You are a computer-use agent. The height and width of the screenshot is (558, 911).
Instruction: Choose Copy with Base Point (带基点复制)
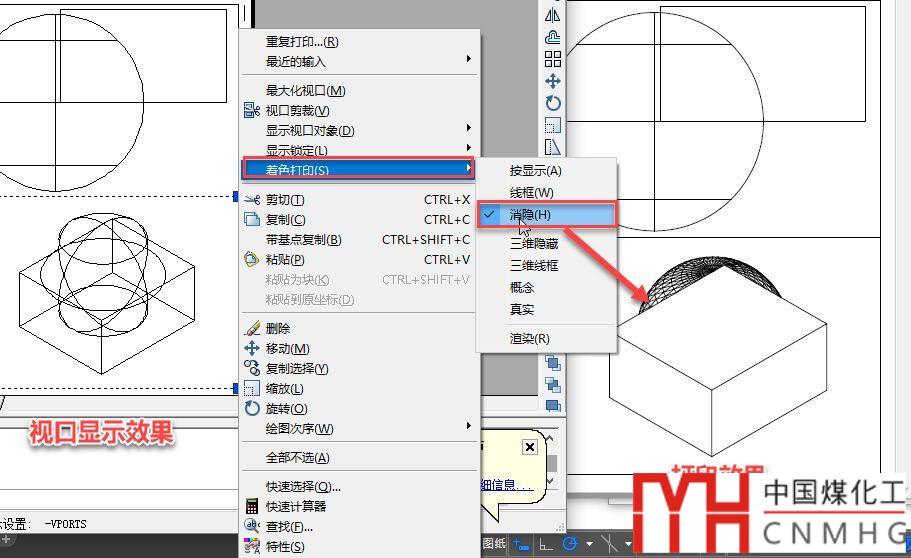click(359, 239)
